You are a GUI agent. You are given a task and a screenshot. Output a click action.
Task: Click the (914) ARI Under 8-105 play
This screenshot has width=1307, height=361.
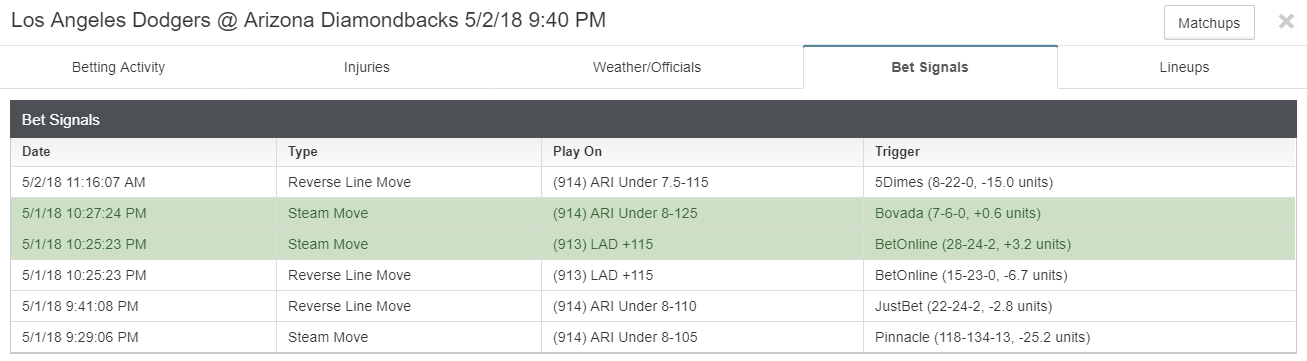[x=625, y=337]
